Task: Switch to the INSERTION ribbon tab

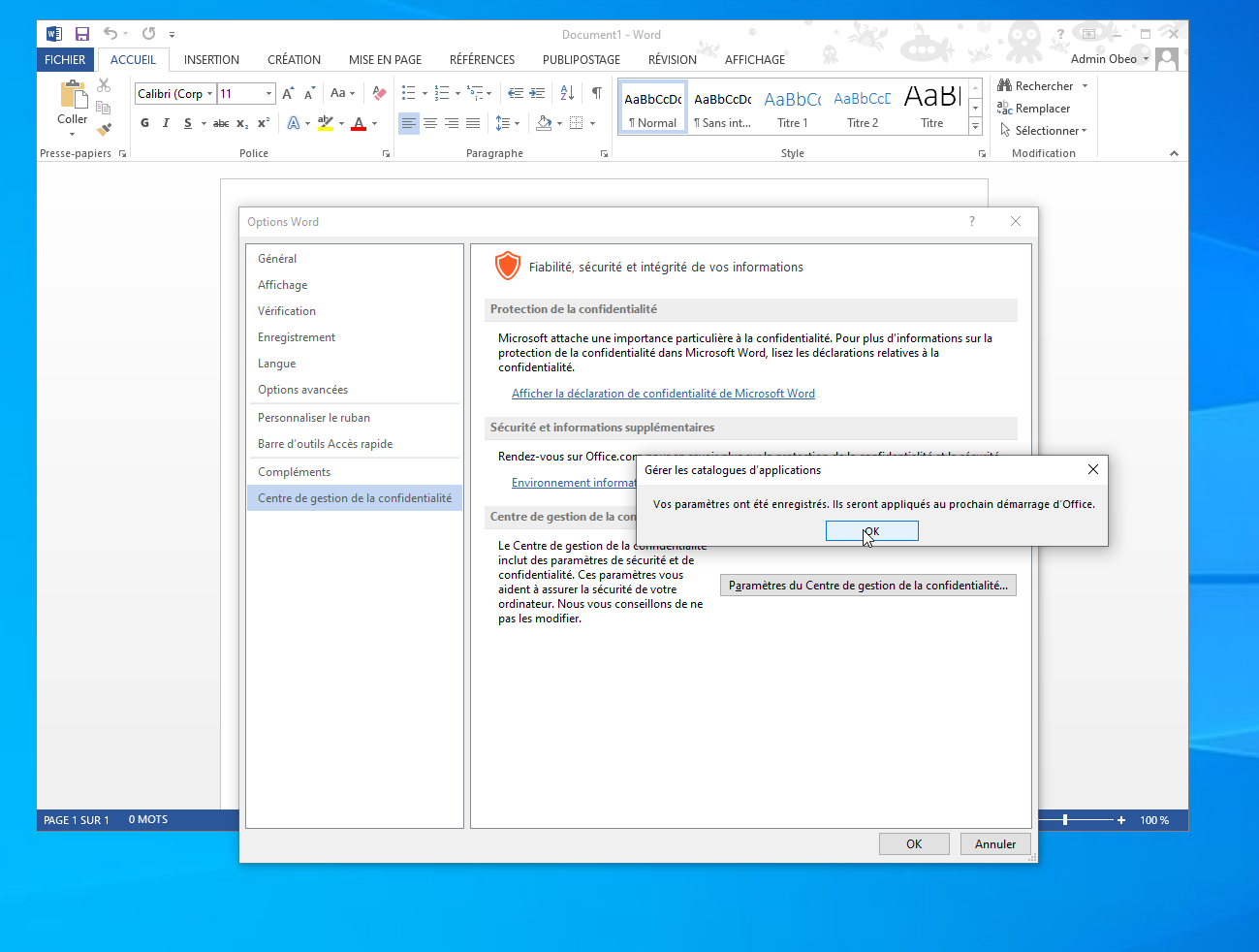Action: (x=211, y=59)
